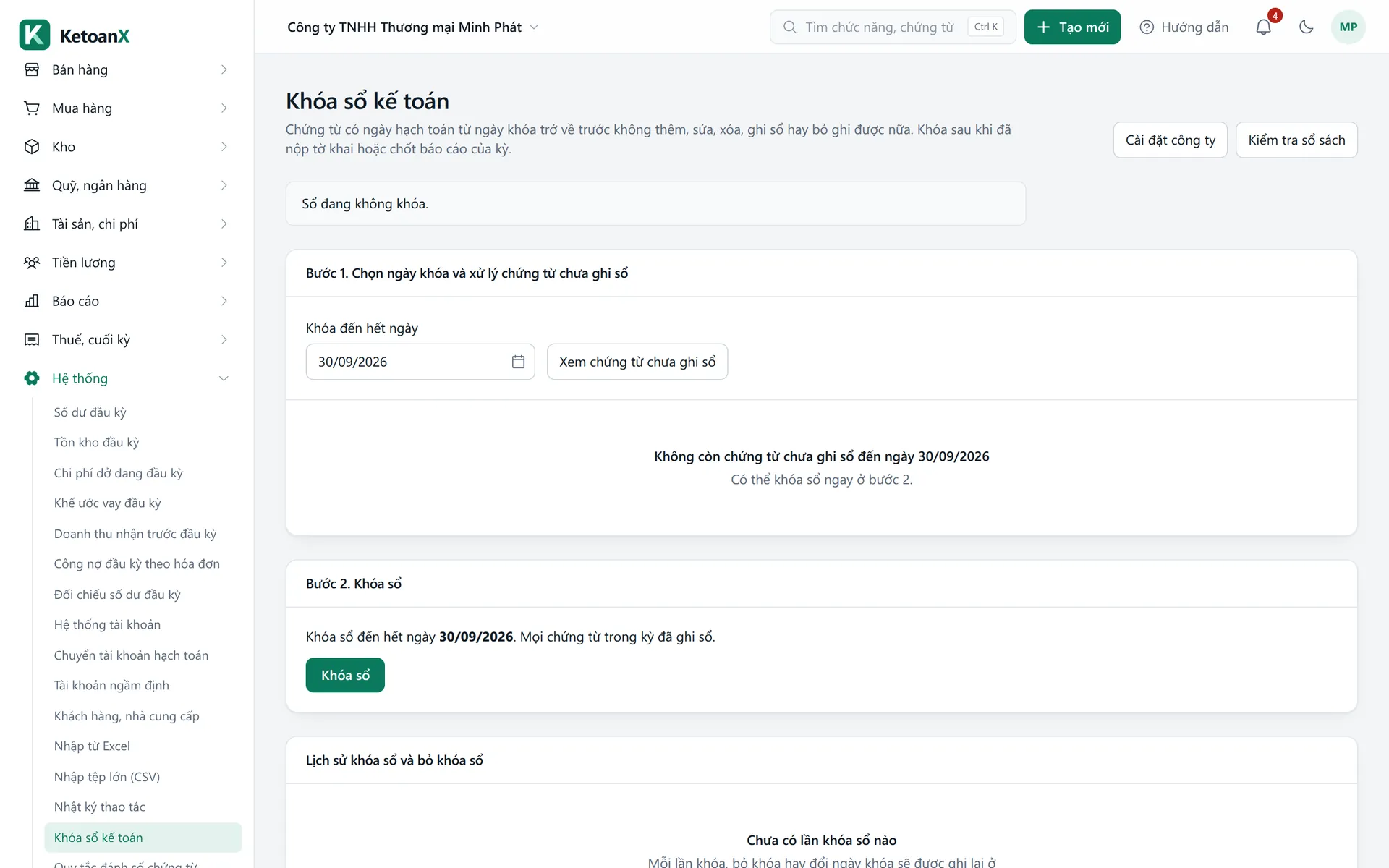Click the Tạo mới button

[1072, 27]
